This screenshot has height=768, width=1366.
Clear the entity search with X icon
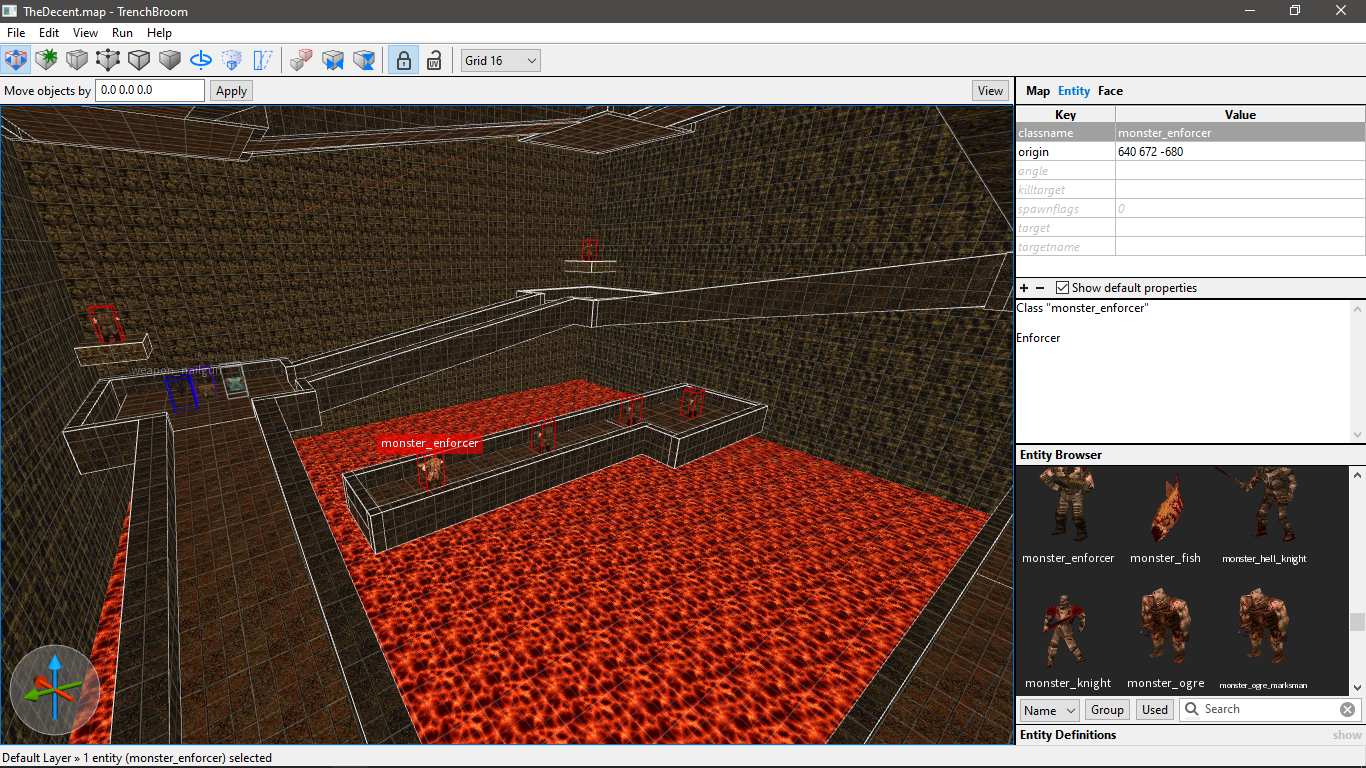point(1347,710)
